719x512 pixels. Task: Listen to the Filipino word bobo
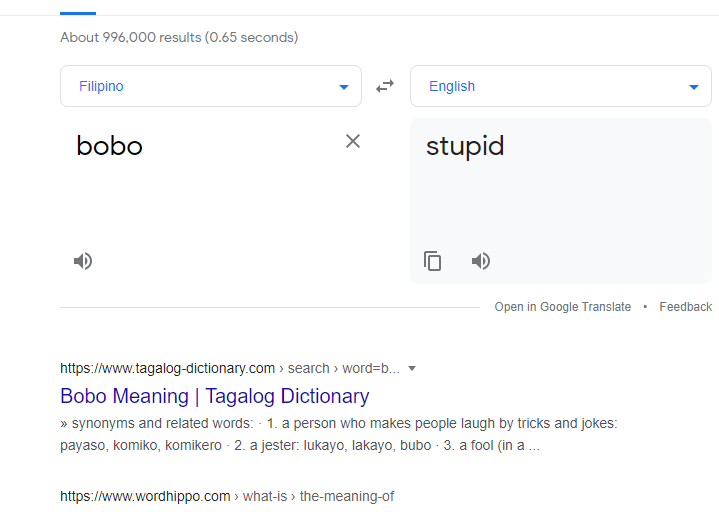pyautogui.click(x=83, y=261)
